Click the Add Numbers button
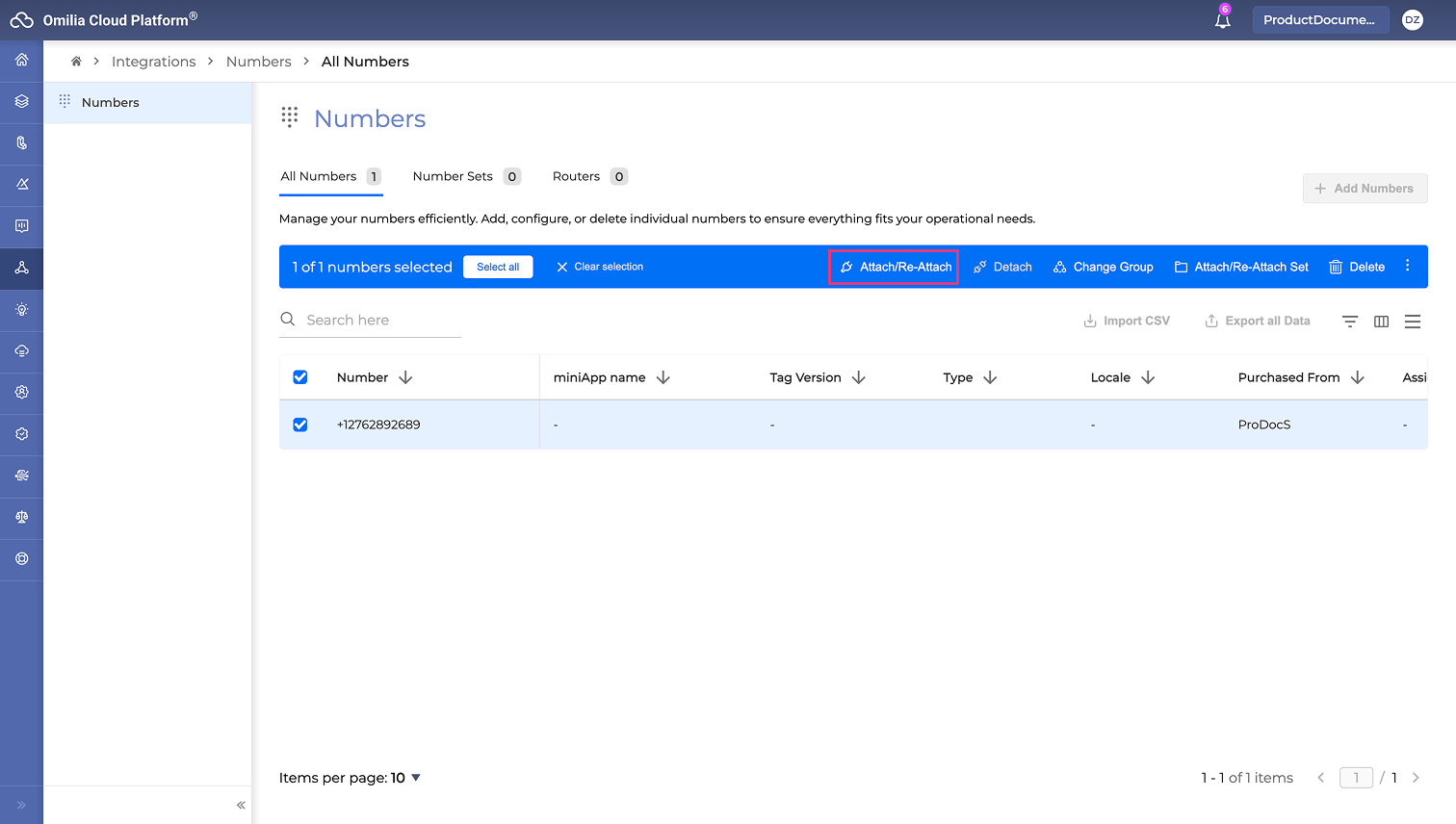The image size is (1456, 824). (x=1365, y=189)
